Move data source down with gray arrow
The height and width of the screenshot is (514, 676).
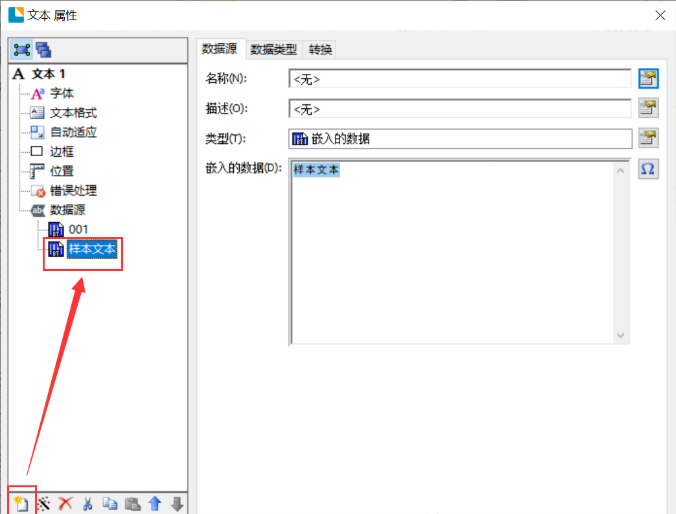click(177, 504)
